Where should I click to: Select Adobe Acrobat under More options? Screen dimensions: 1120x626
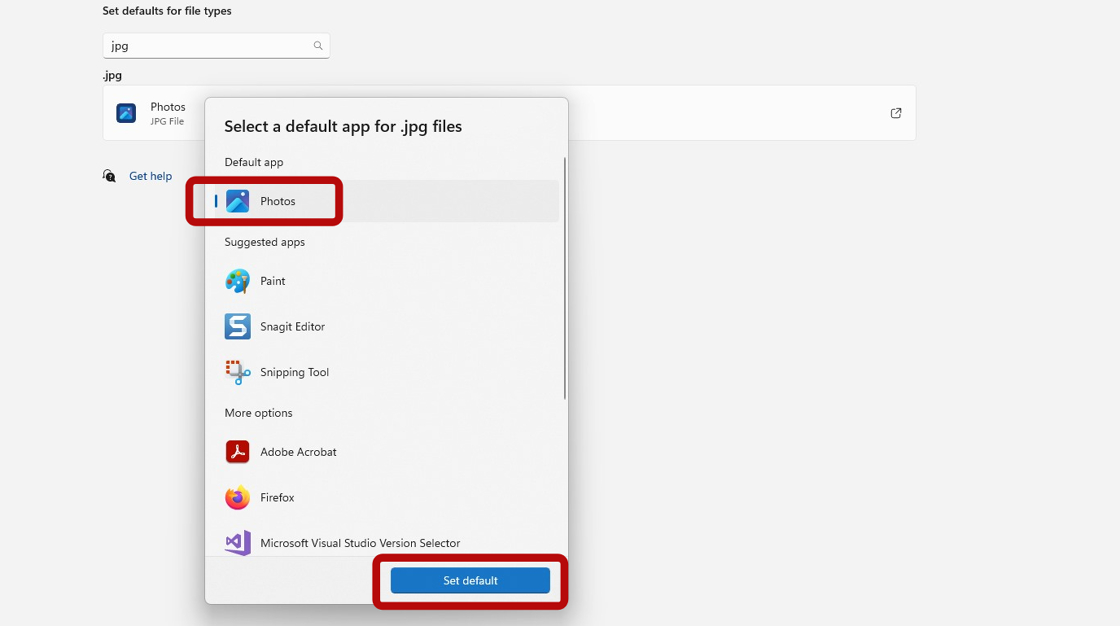386,452
